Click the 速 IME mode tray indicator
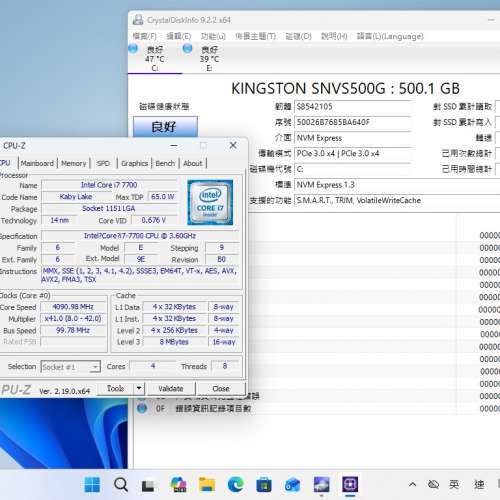 pyautogui.click(x=479, y=484)
